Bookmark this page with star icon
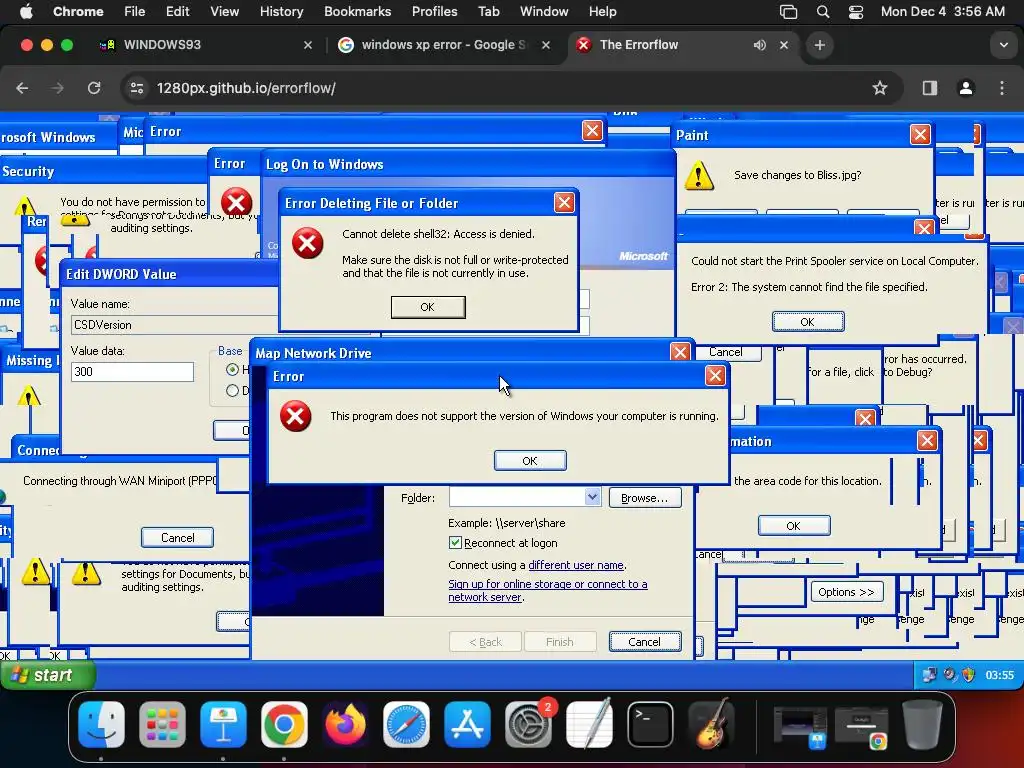 (x=880, y=88)
